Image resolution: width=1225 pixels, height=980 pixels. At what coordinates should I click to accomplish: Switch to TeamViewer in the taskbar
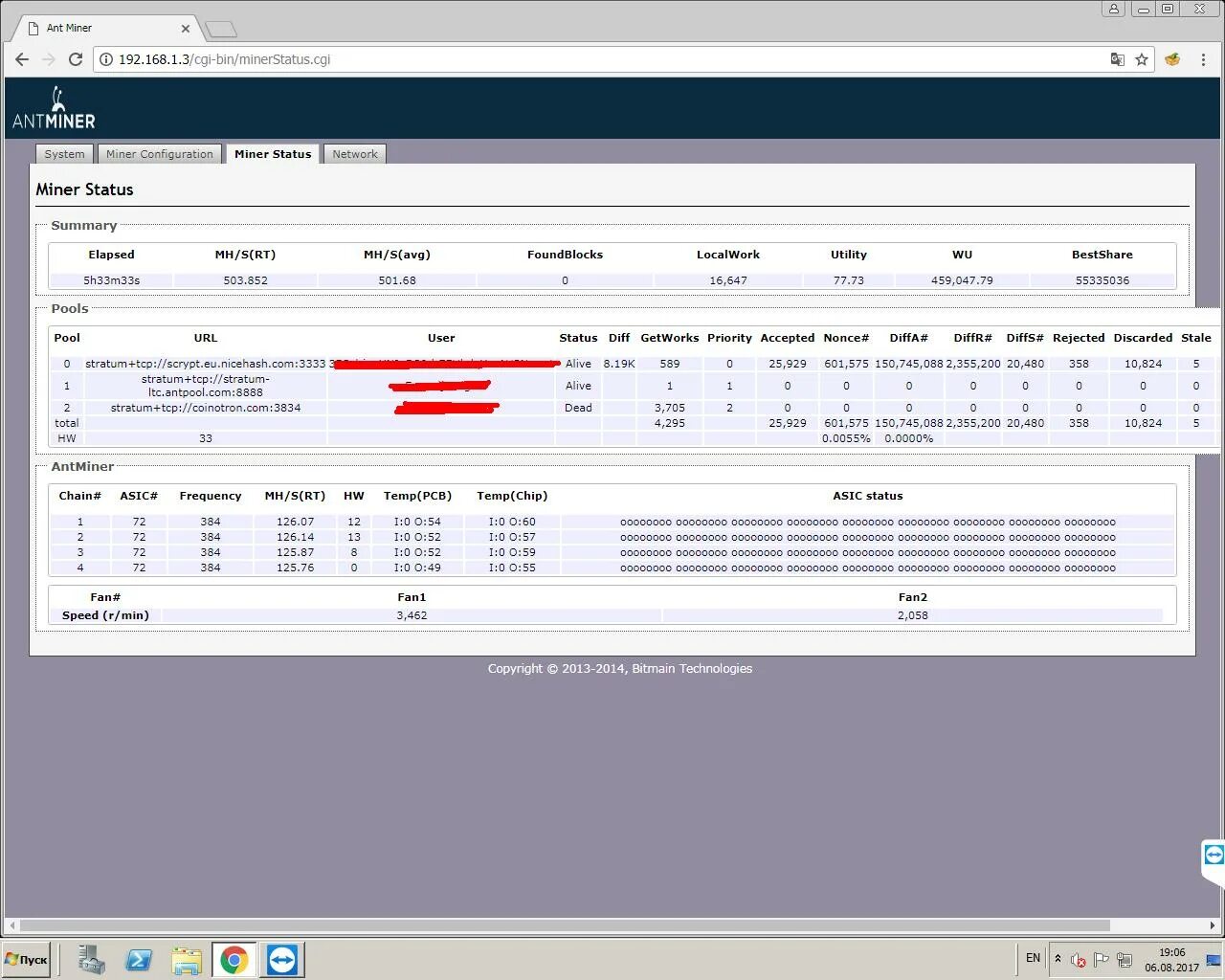tap(282, 960)
